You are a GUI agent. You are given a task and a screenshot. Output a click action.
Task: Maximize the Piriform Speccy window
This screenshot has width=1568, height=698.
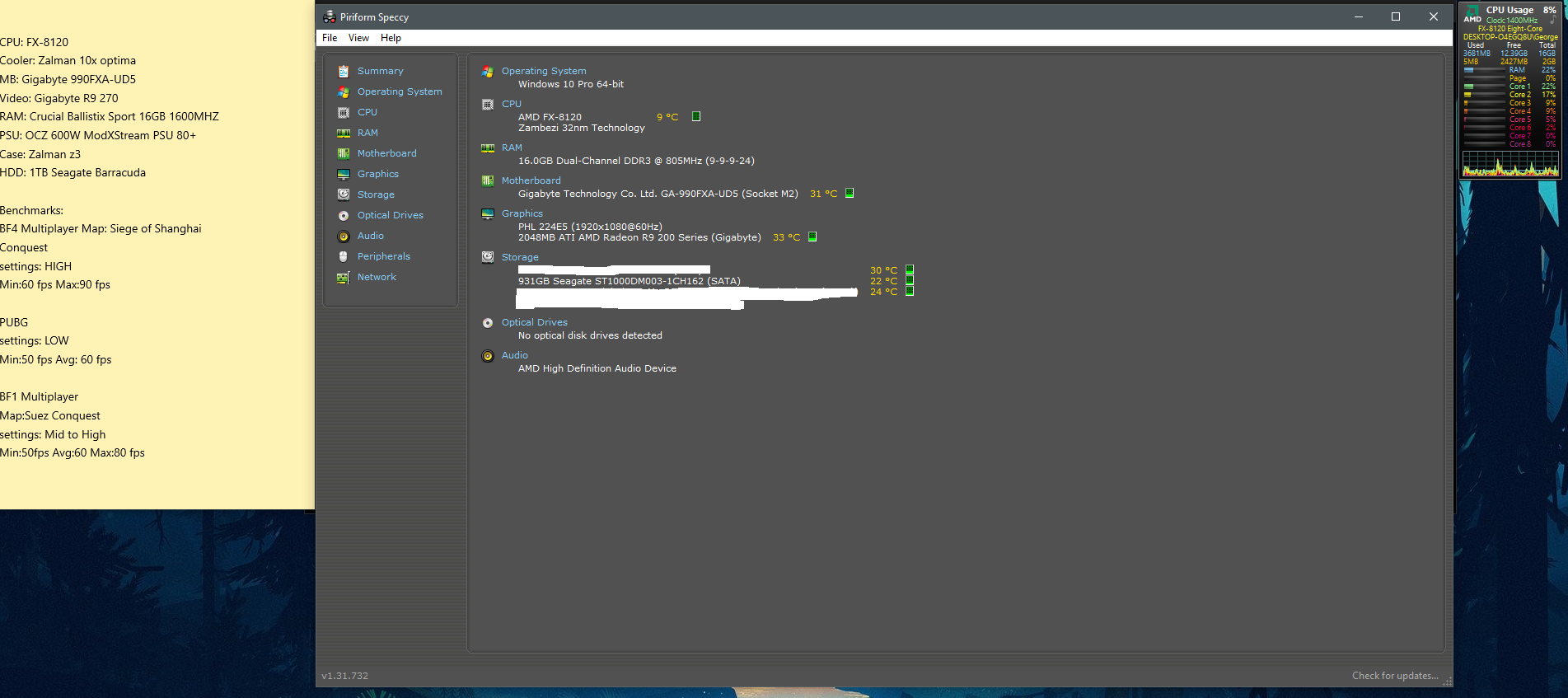coord(1396,16)
